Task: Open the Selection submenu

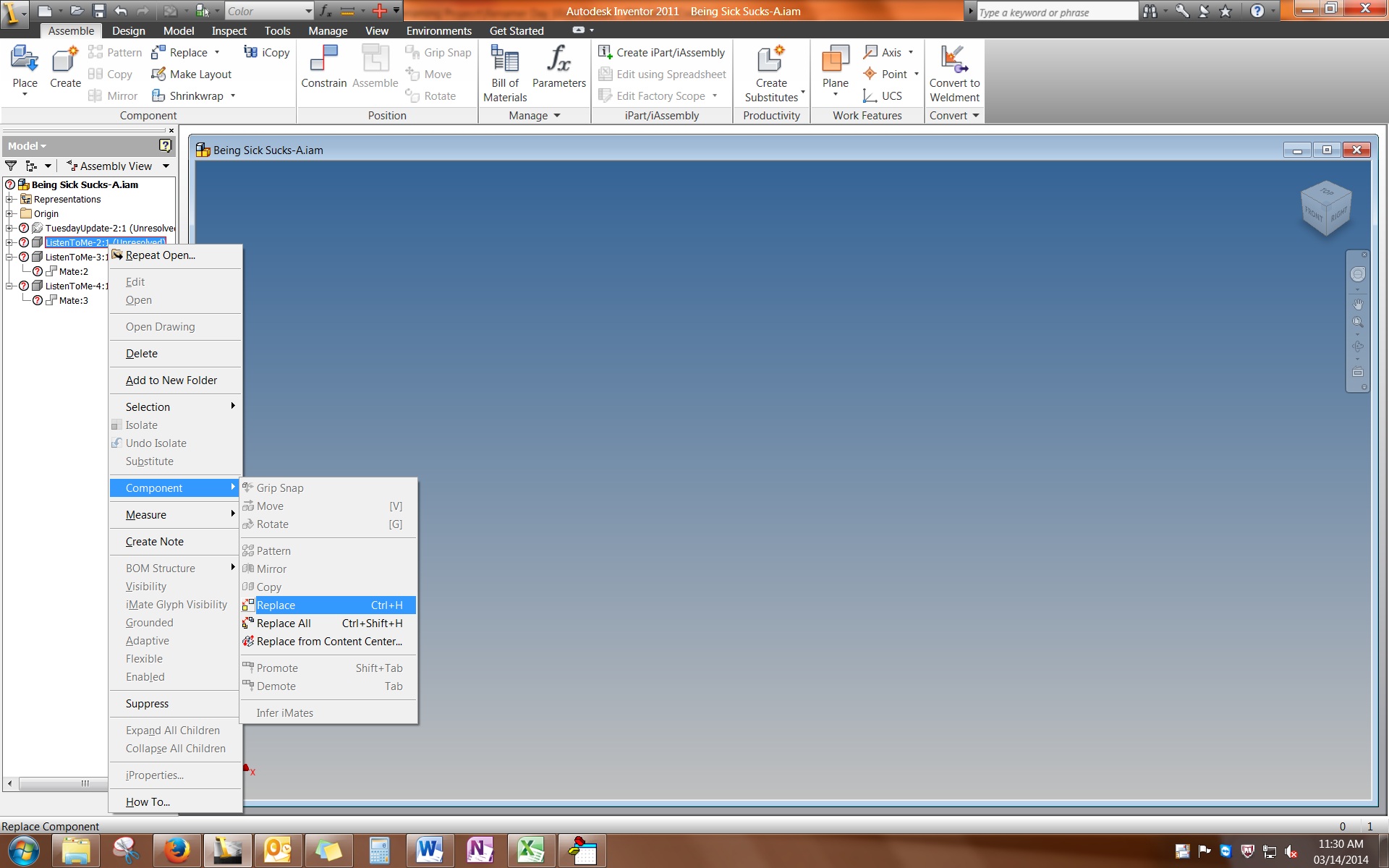Action: (x=175, y=407)
